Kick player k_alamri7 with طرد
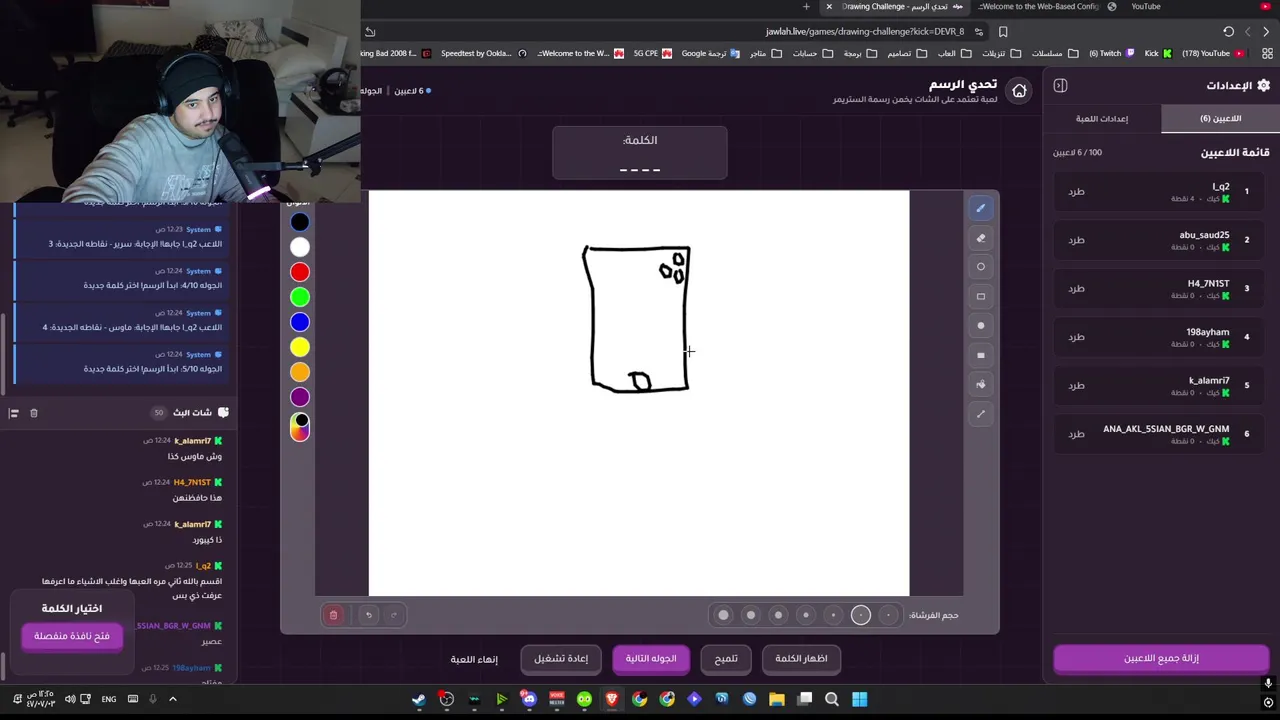1280x720 pixels. pyautogui.click(x=1076, y=386)
